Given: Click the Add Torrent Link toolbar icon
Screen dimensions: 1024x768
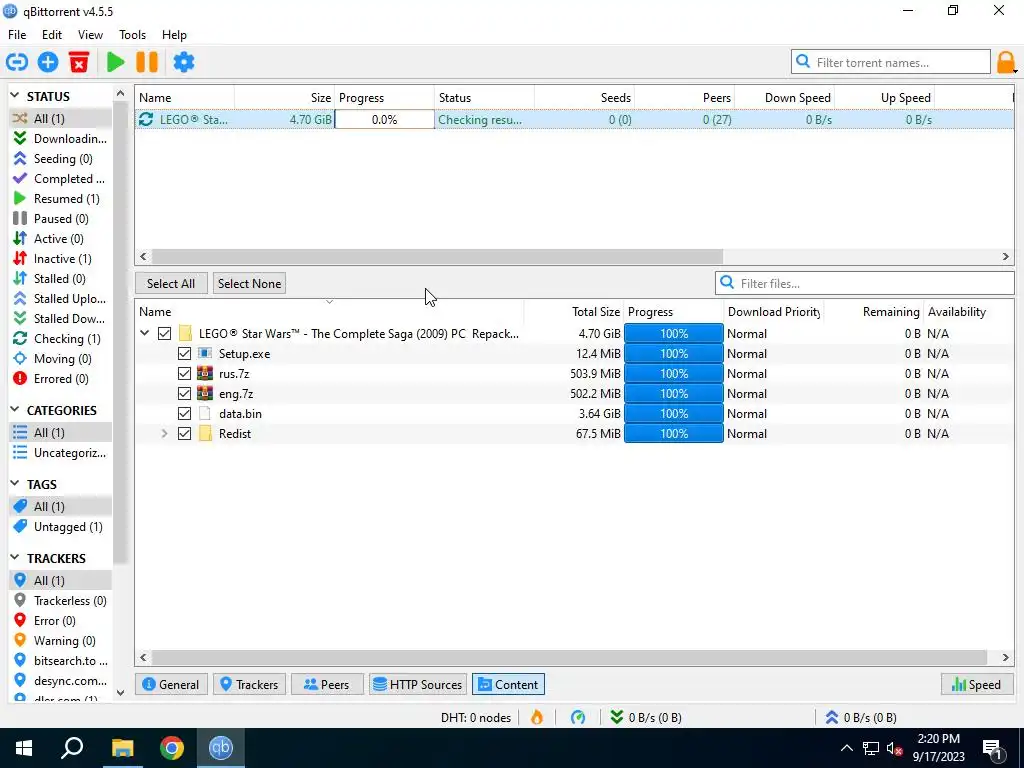Looking at the screenshot, I should (17, 62).
